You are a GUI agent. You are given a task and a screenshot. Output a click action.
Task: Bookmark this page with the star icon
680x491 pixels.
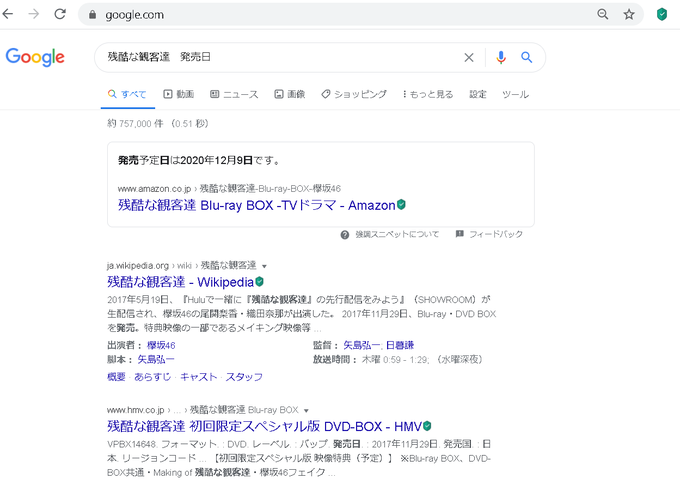629,14
